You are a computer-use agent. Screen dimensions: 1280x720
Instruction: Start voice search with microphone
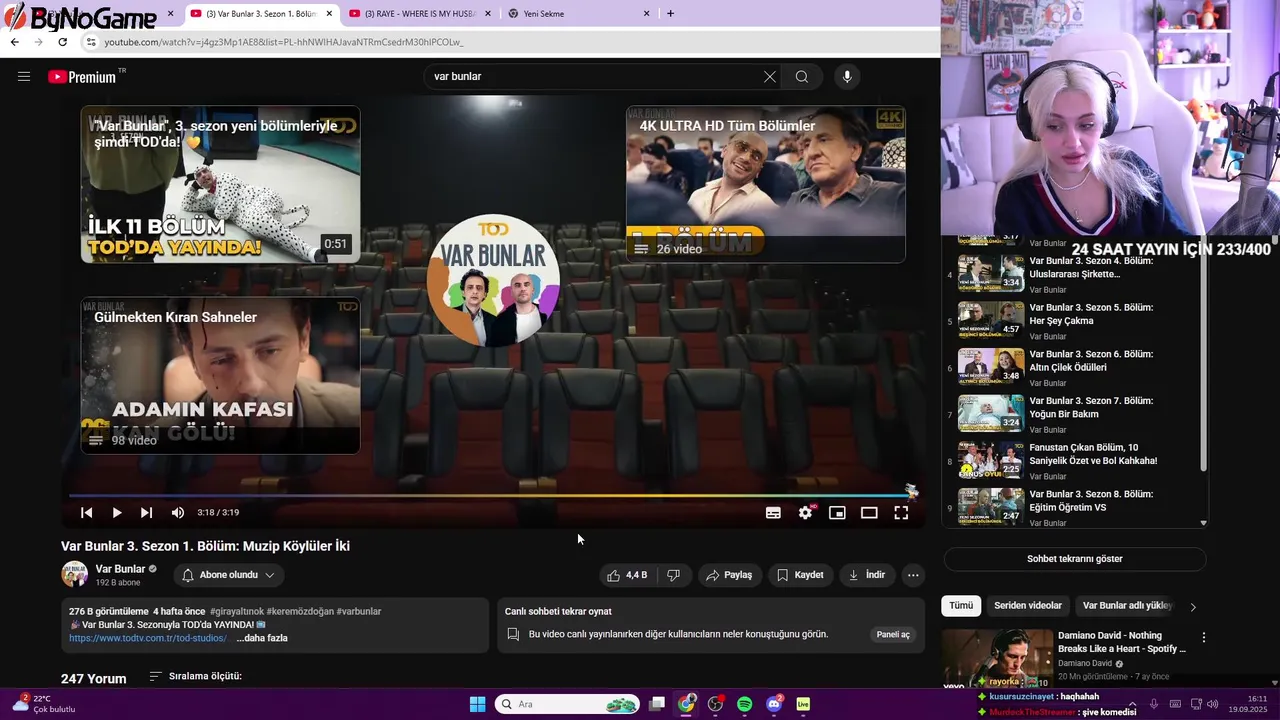coord(847,77)
